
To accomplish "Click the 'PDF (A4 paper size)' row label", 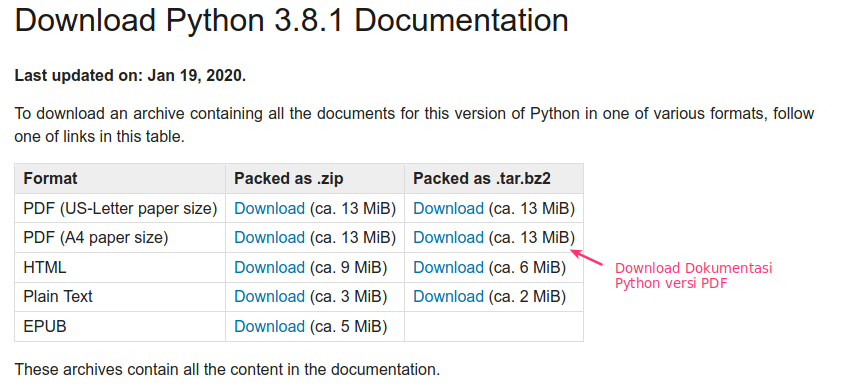I will (x=96, y=237).
